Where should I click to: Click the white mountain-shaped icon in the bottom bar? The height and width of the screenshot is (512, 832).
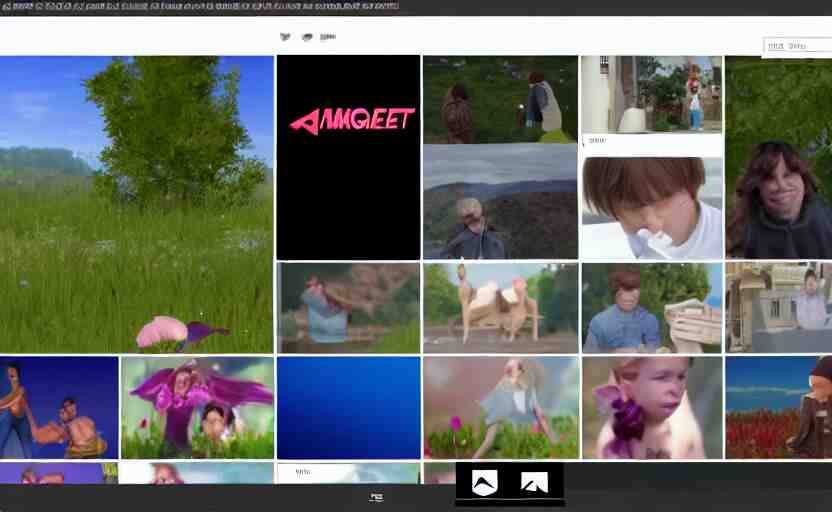coord(534,484)
